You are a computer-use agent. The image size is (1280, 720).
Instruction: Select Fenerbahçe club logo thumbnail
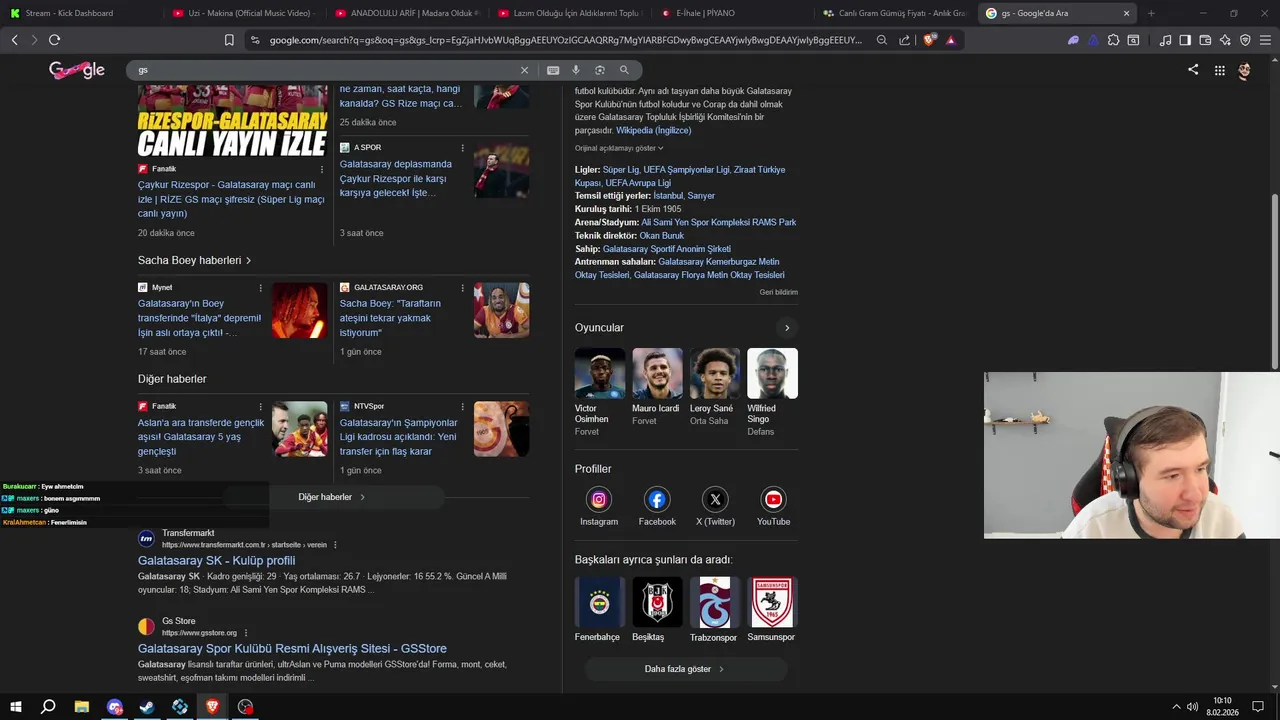click(600, 602)
